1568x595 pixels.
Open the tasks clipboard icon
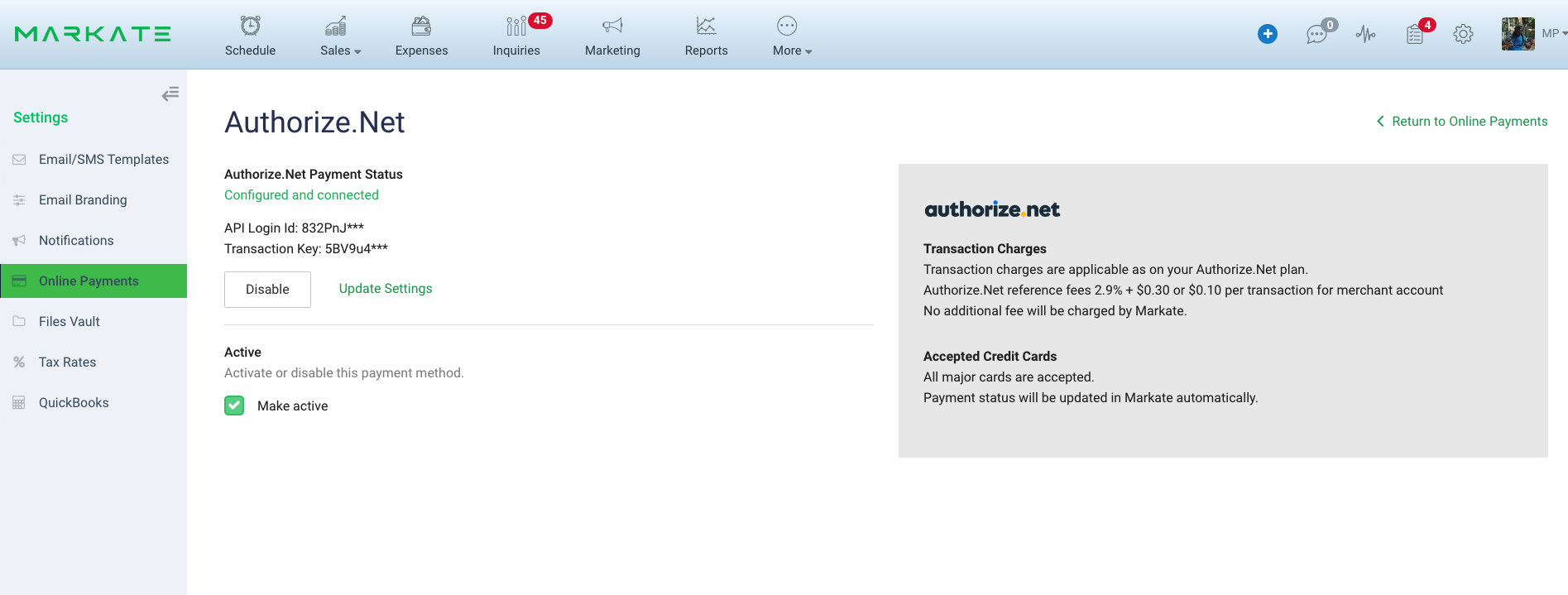[1414, 35]
